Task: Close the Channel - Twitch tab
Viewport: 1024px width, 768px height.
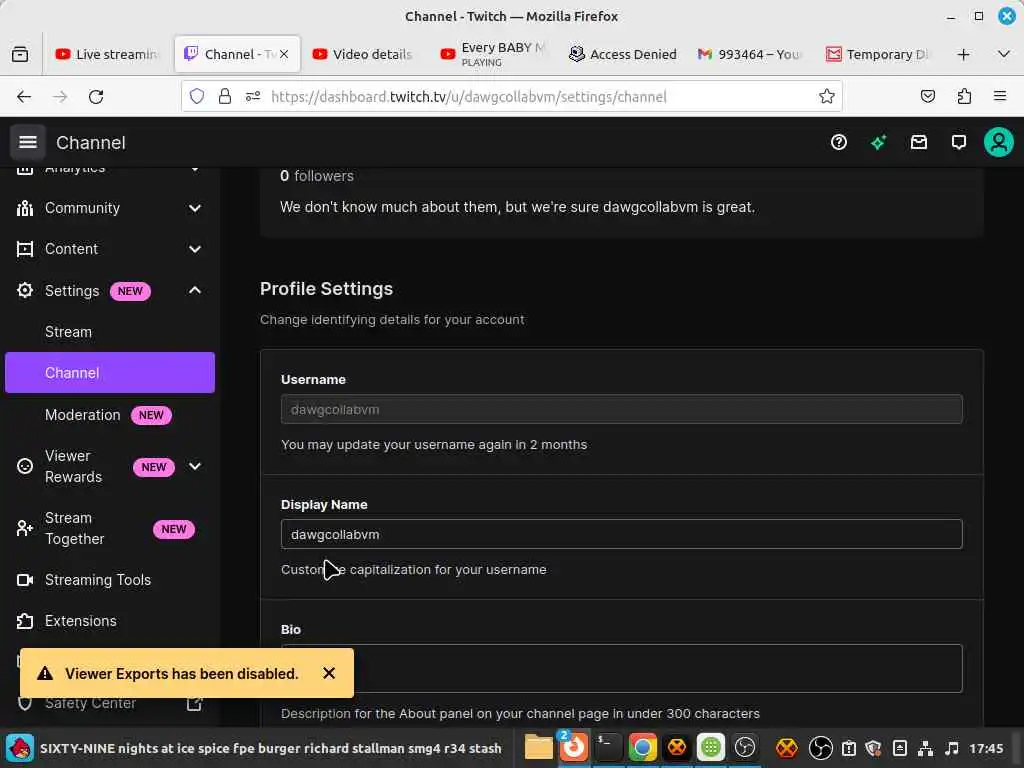Action: (283, 54)
